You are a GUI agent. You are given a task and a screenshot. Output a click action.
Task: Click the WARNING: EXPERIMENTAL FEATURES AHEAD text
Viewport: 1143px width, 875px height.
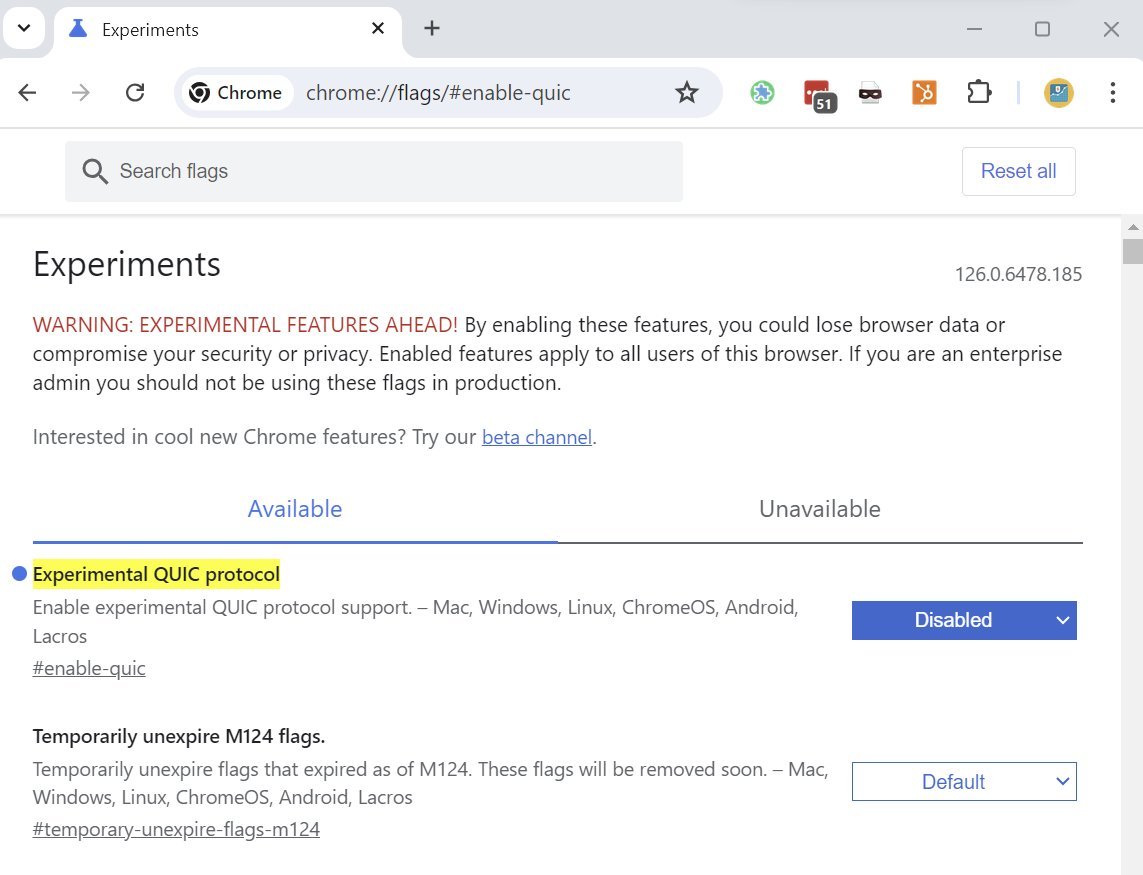tap(245, 324)
